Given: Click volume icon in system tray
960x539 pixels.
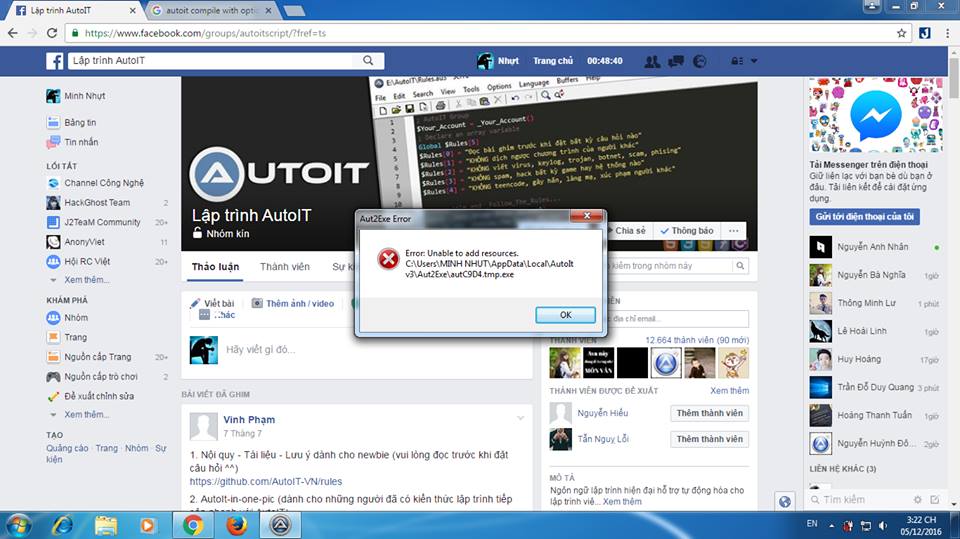Looking at the screenshot, I should [x=882, y=526].
